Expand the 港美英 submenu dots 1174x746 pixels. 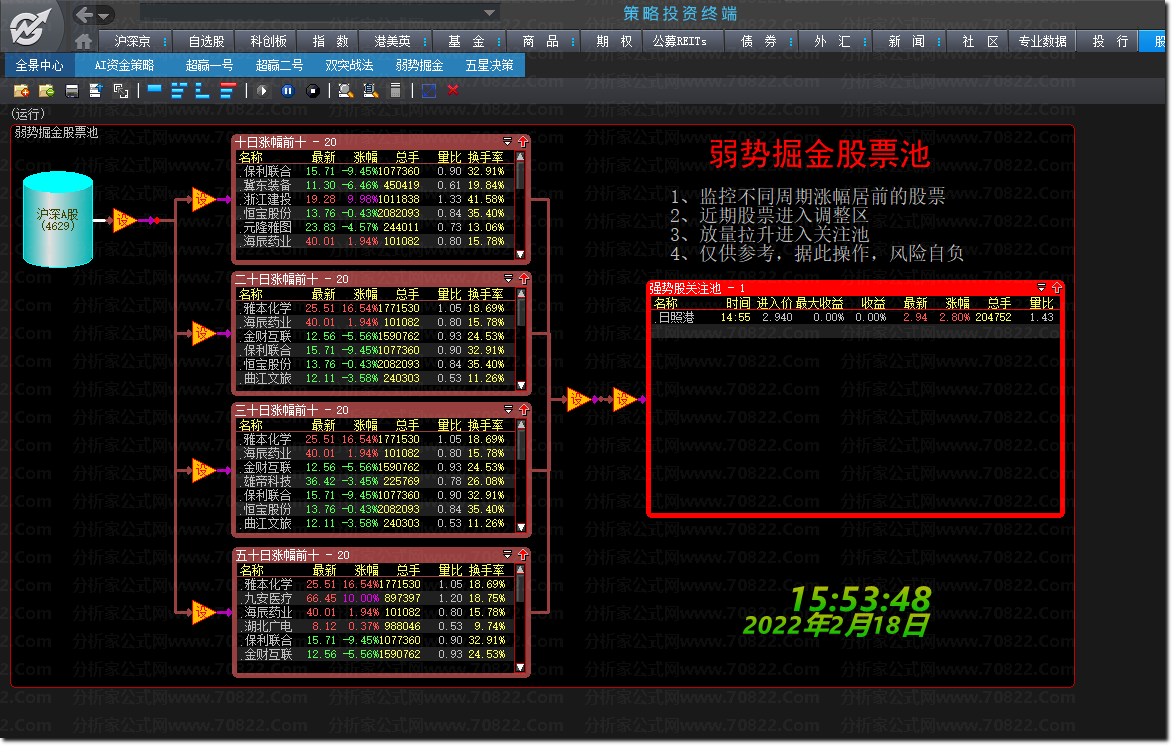pyautogui.click(x=425, y=42)
